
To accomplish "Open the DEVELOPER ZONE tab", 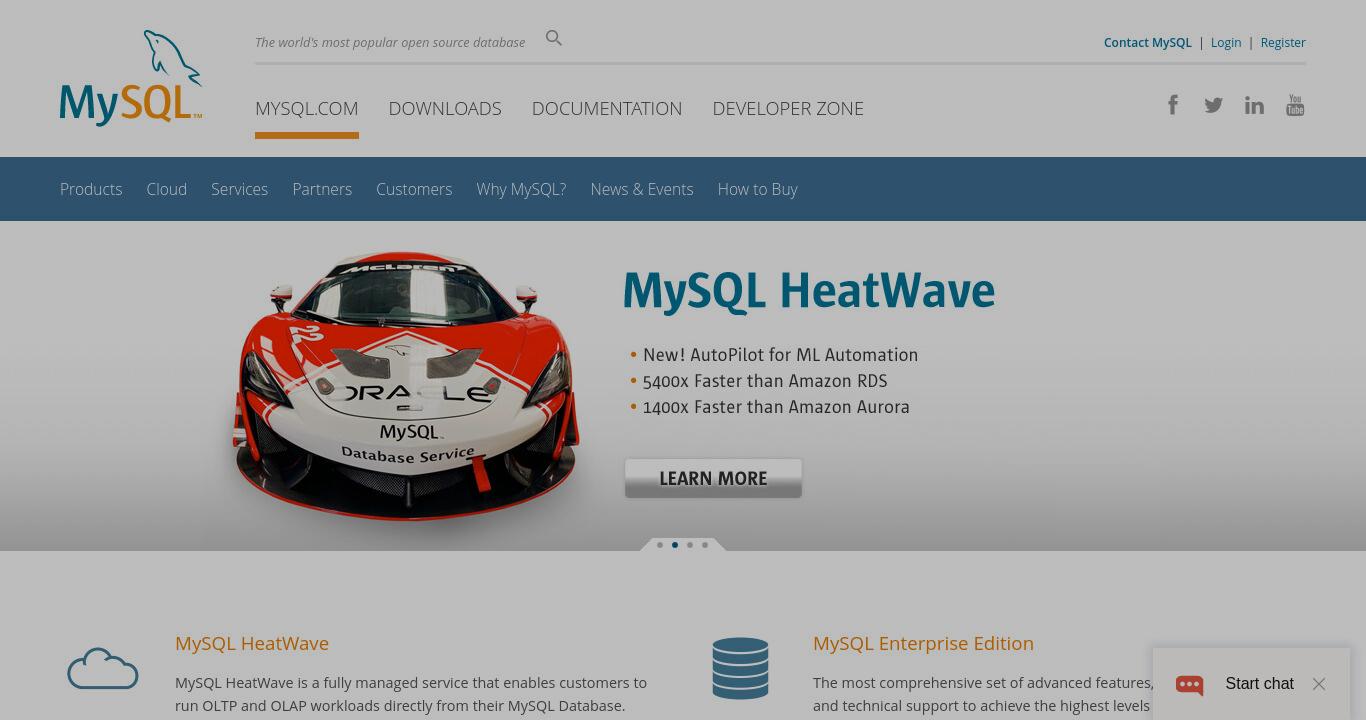I will tap(788, 108).
